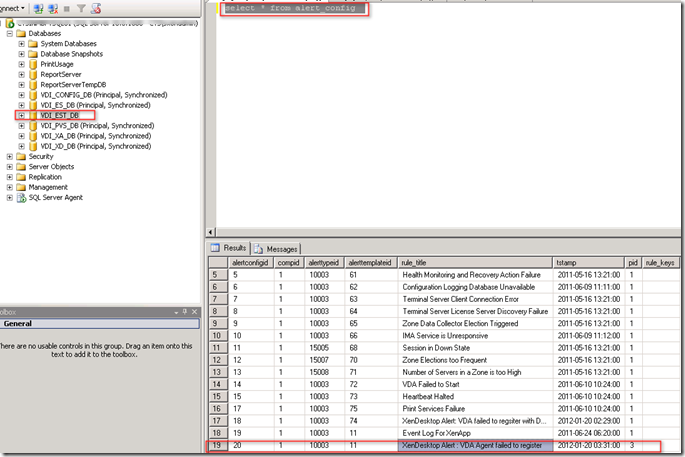The image size is (685, 457).
Task: Click the Filter funnel icon
Action: [x=81, y=8]
